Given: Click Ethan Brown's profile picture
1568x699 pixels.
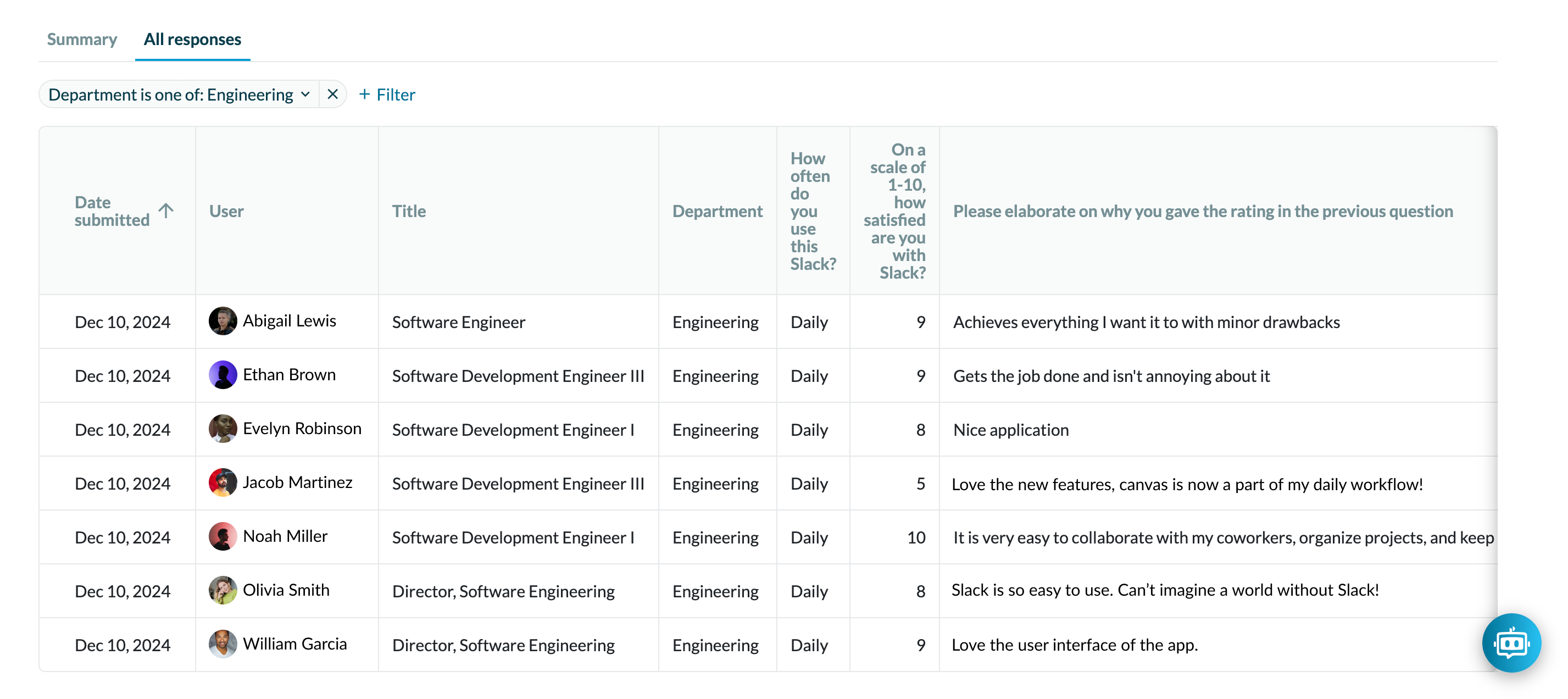Looking at the screenshot, I should (x=222, y=375).
